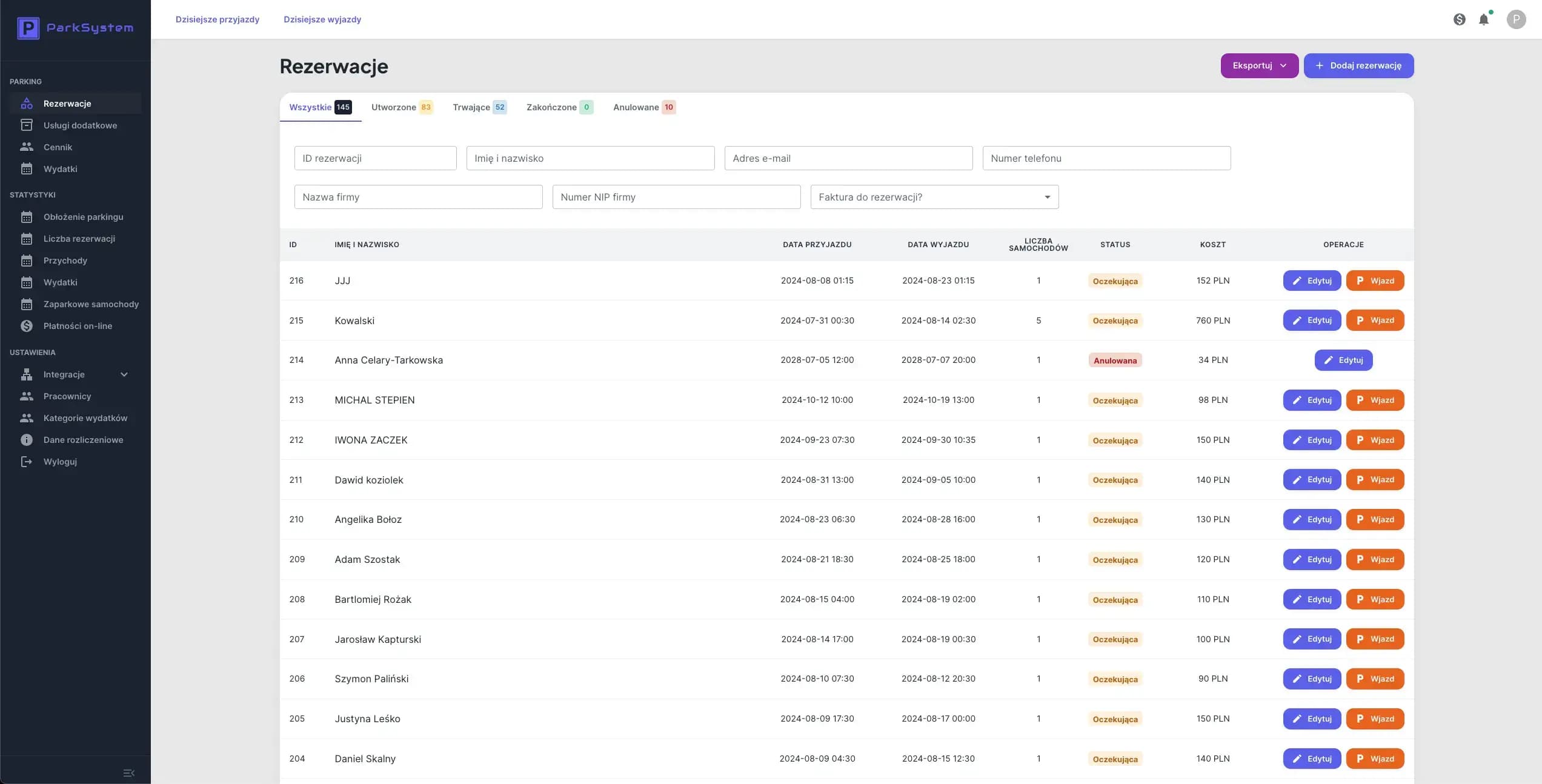Open Cennik in the Parking section
Screen dimensions: 1542x784
pos(58,147)
